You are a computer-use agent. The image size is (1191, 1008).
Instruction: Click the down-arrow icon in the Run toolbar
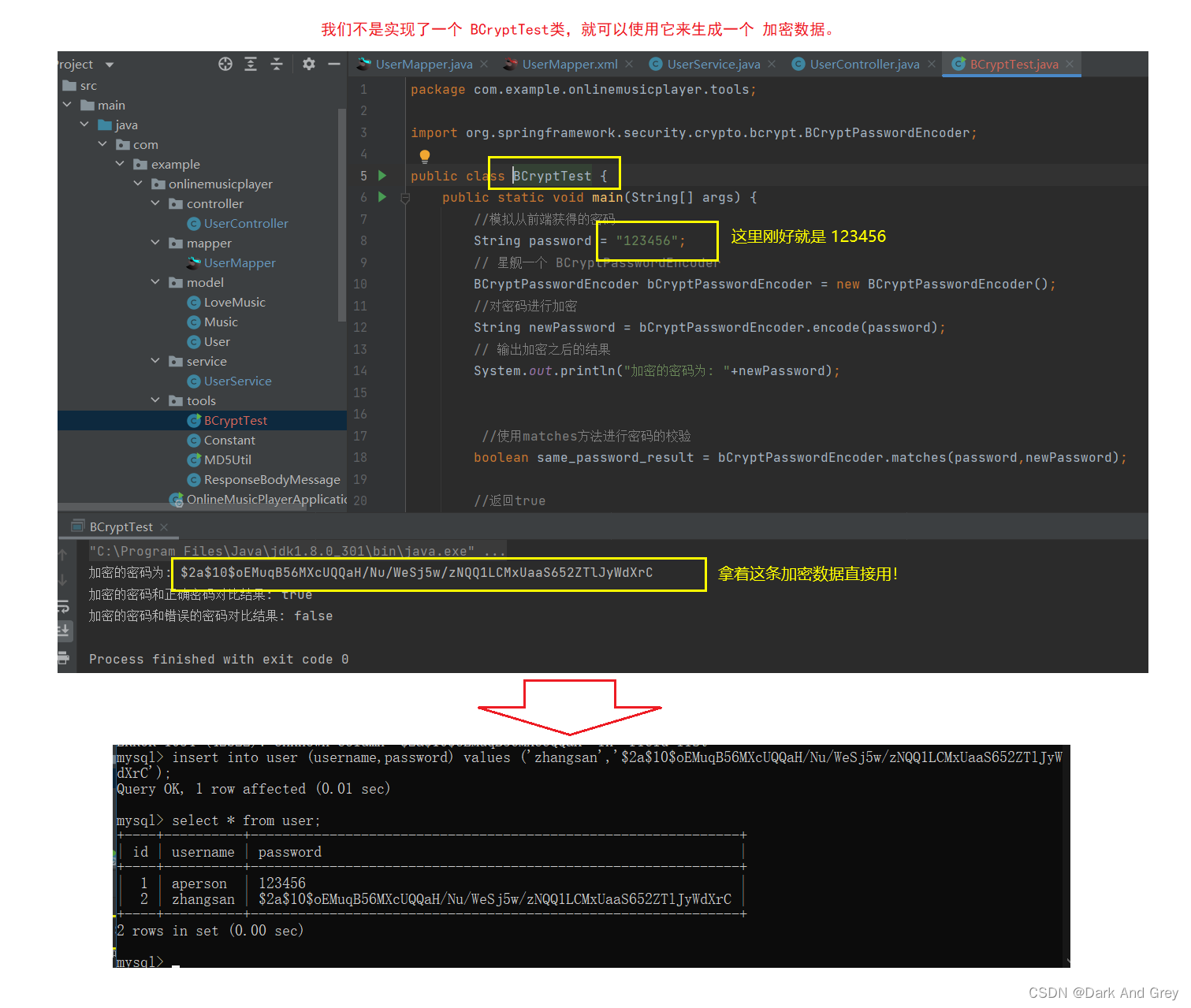pyautogui.click(x=63, y=580)
